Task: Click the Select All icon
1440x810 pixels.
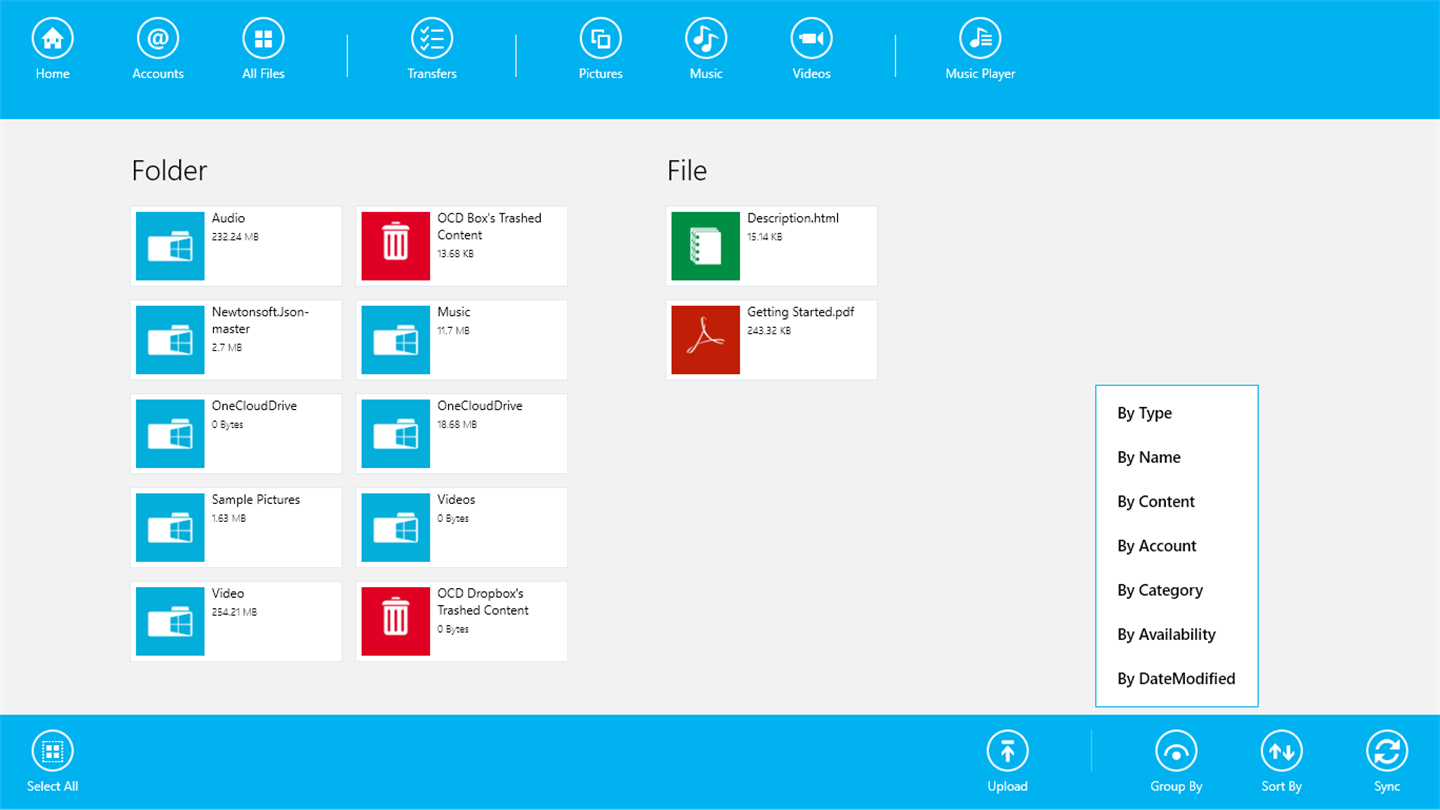Action: (x=53, y=751)
